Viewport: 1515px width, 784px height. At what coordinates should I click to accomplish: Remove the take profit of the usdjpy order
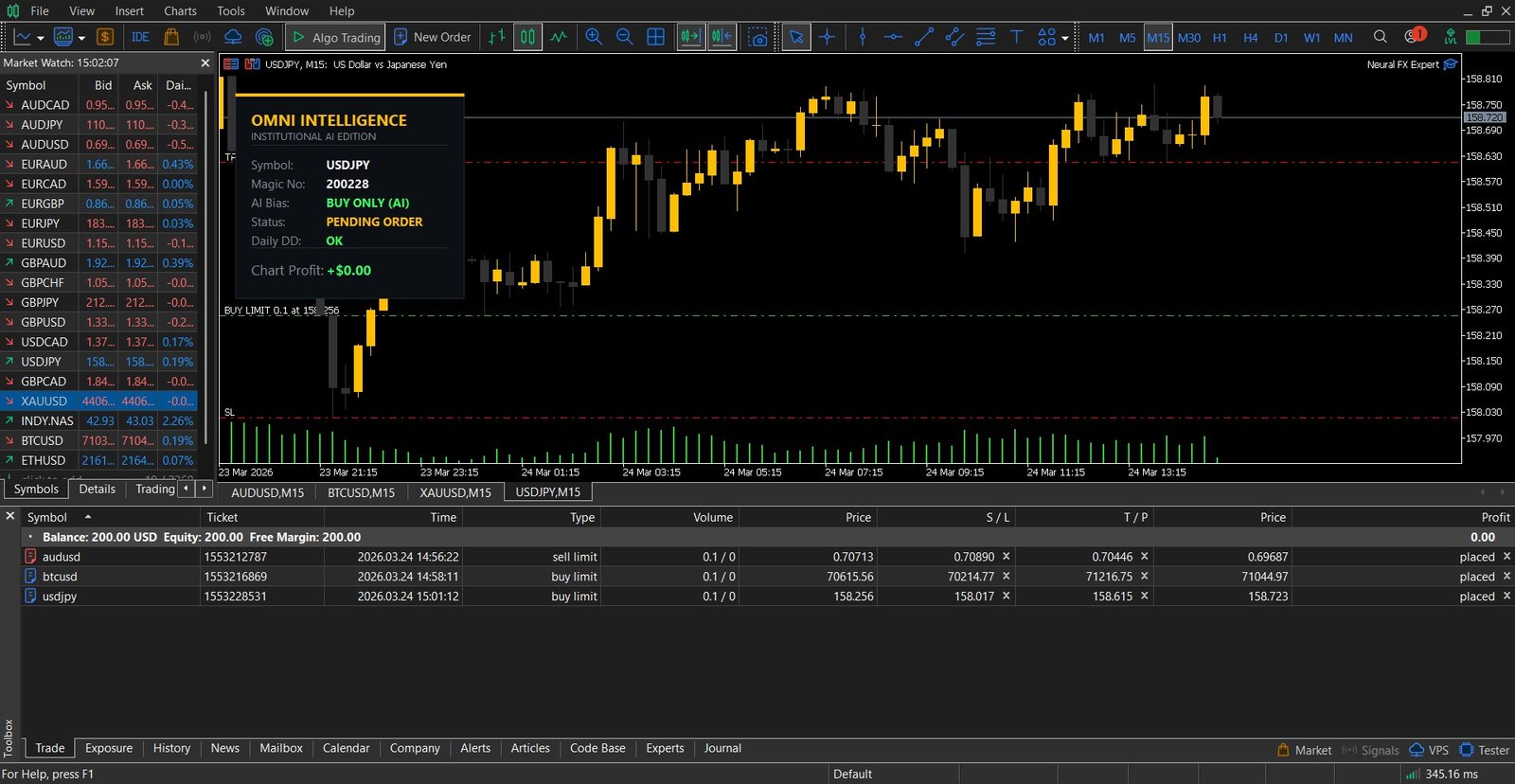1145,596
